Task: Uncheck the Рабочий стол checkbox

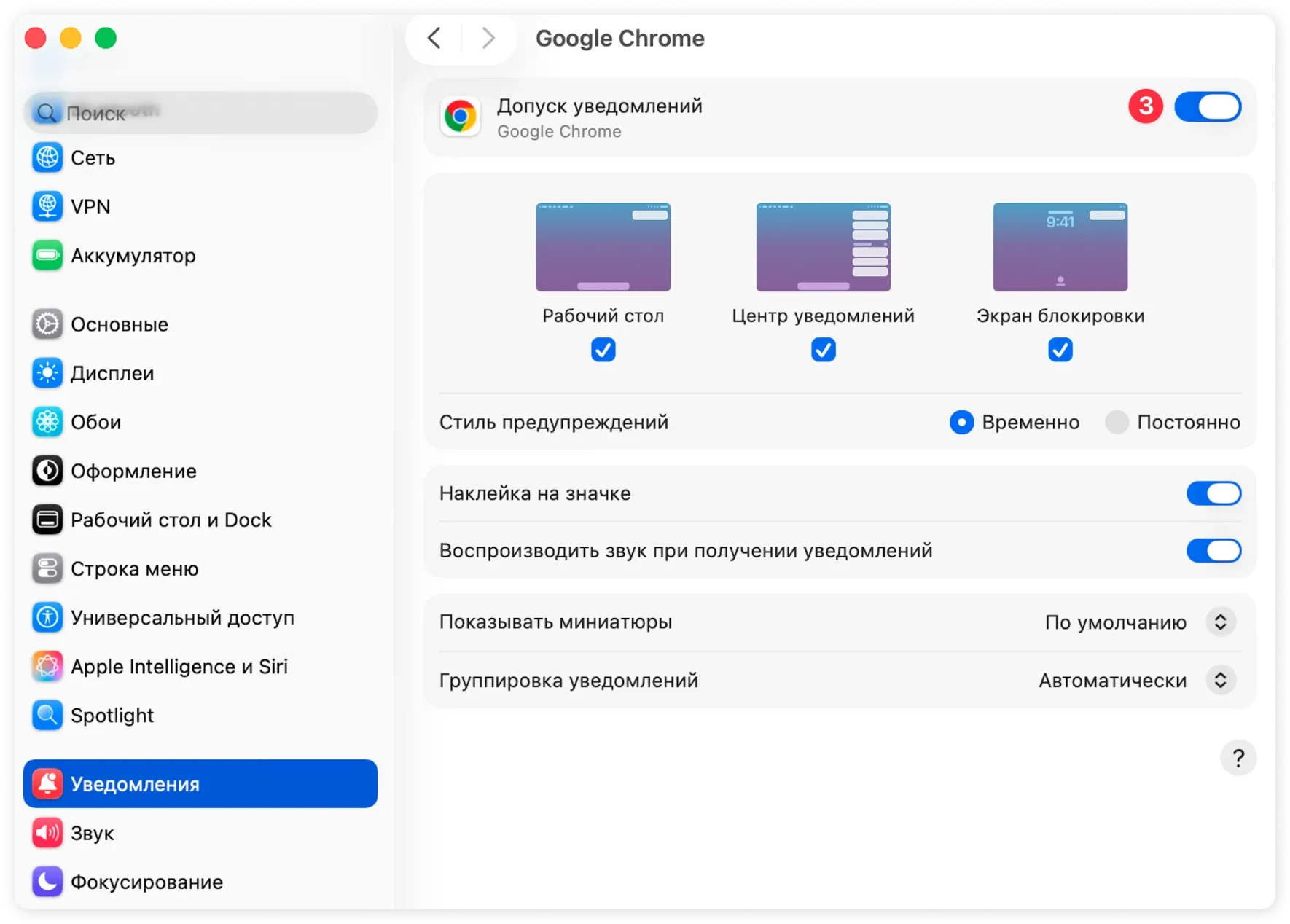Action: (x=603, y=350)
